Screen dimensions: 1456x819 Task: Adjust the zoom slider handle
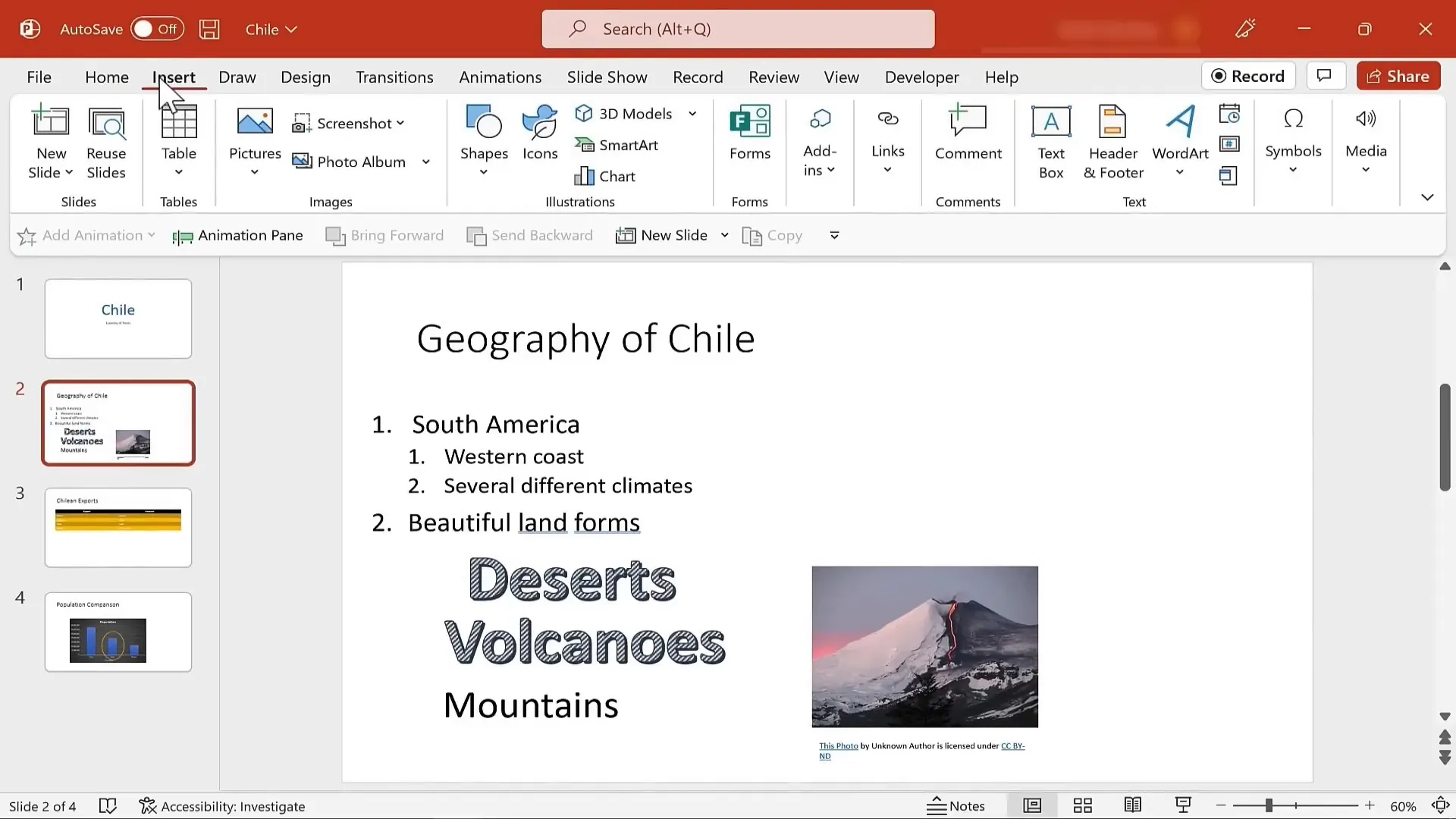pyautogui.click(x=1269, y=805)
